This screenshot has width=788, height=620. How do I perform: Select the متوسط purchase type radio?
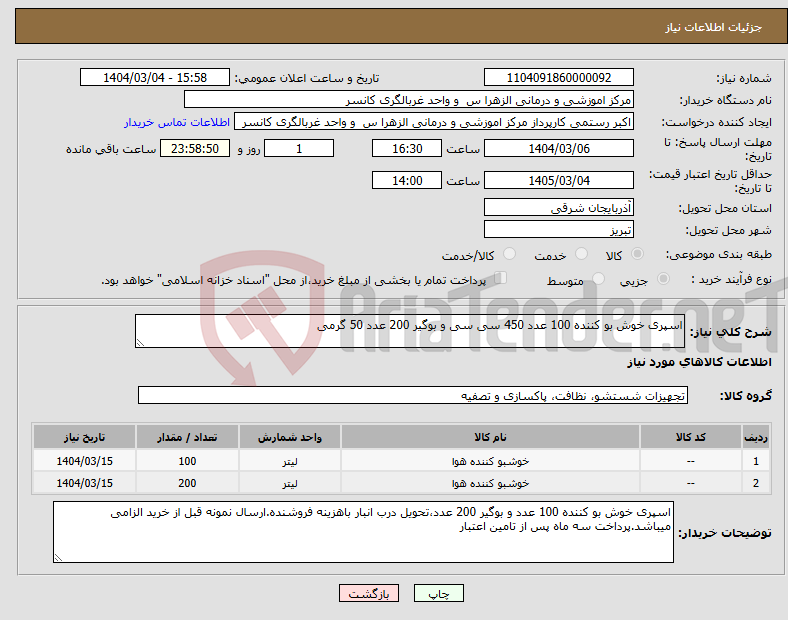599,278
